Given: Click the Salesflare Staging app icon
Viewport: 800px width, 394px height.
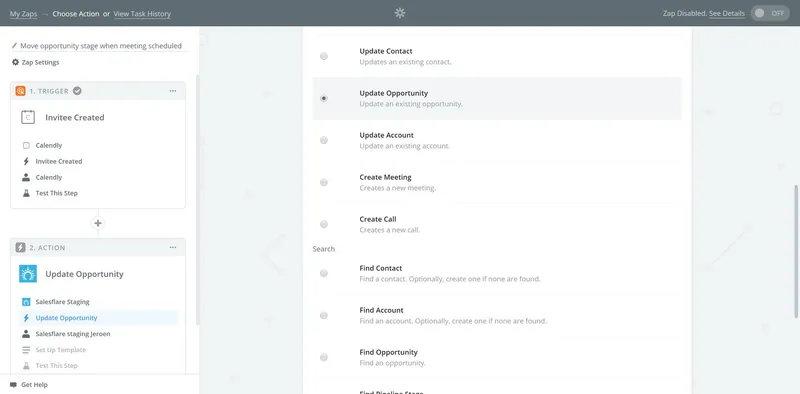Looking at the screenshot, I should tap(26, 302).
